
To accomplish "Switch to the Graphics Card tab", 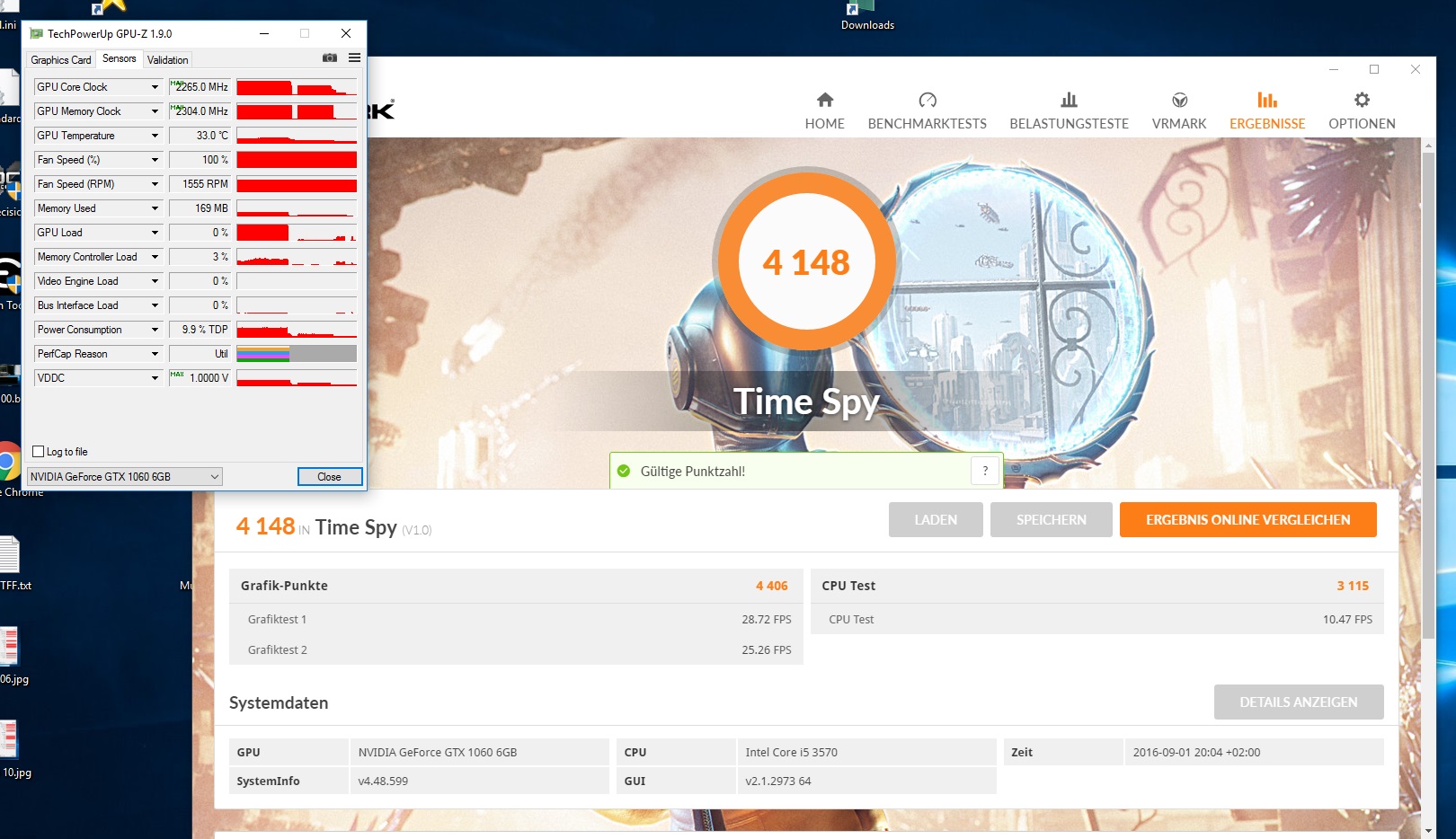I will pyautogui.click(x=60, y=60).
